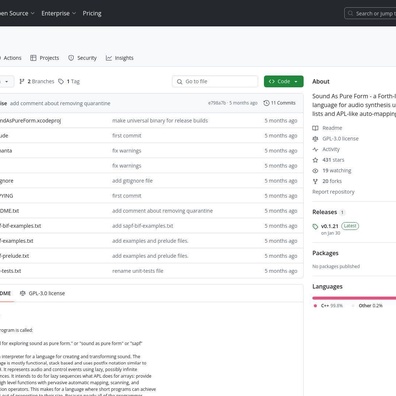Click the Go to file search icon
This screenshot has width=396, height=396.
(179, 82)
